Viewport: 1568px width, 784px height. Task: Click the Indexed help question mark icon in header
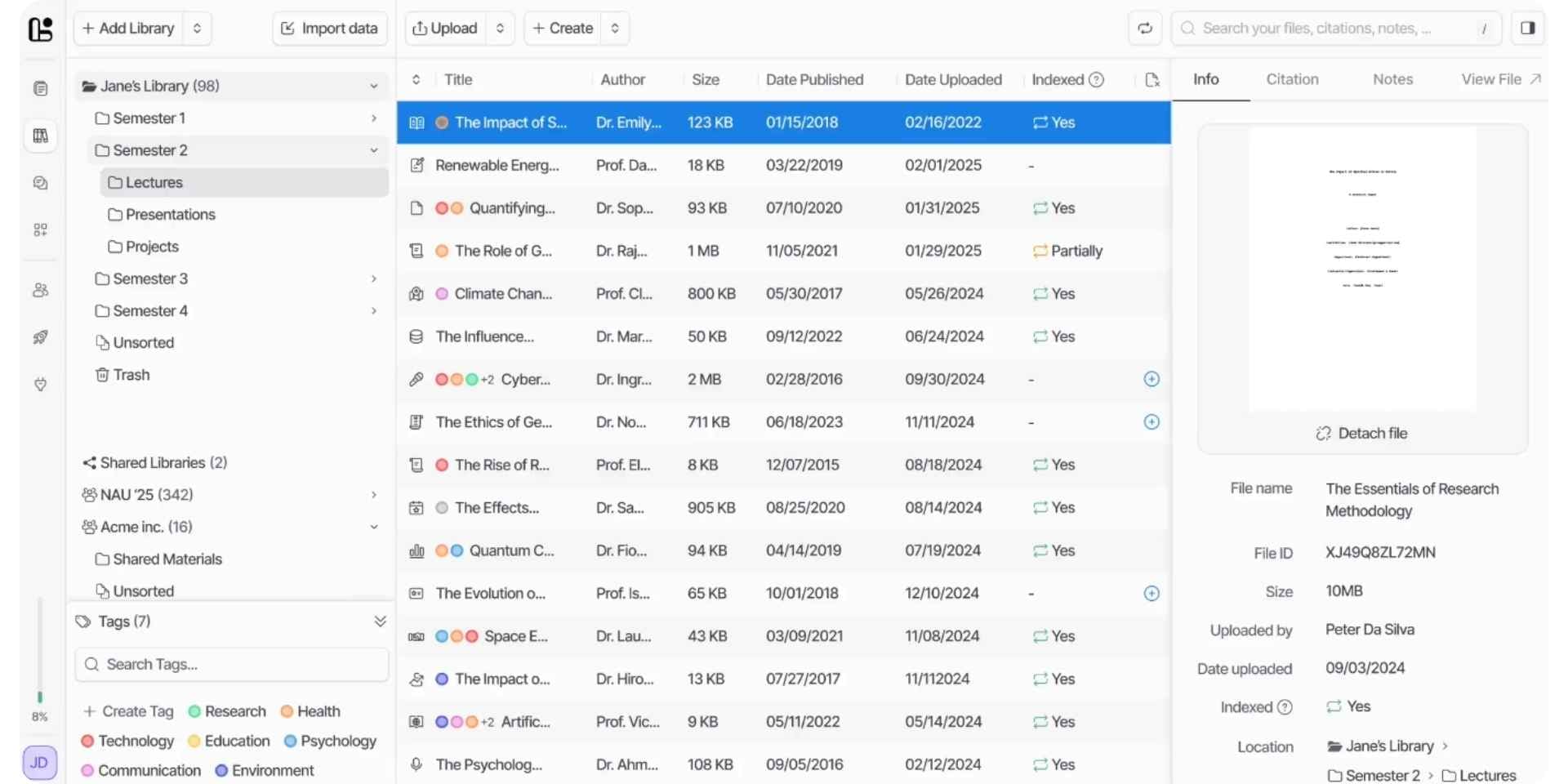point(1097,80)
